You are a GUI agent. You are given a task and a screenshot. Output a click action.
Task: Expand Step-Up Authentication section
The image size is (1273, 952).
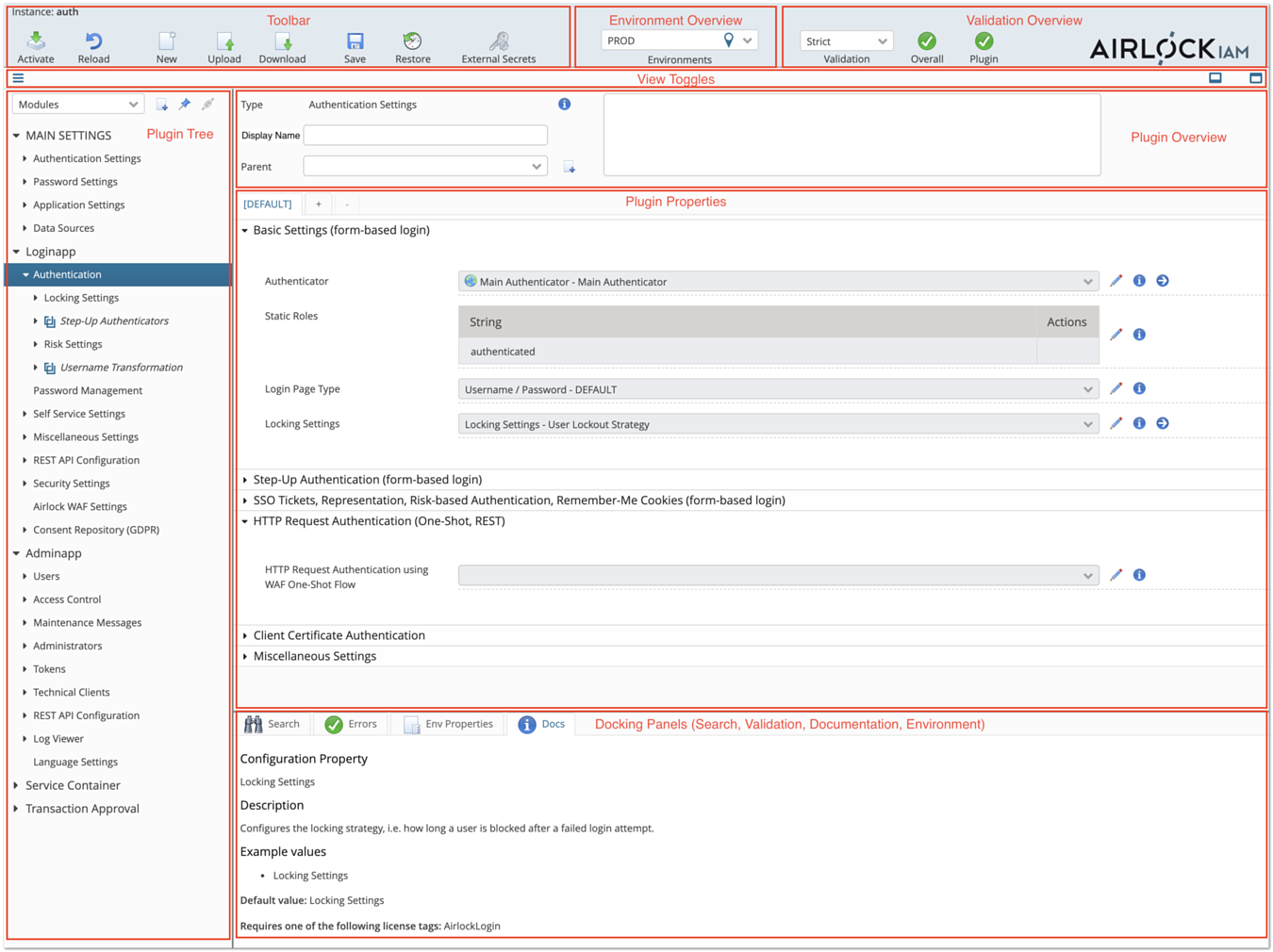click(367, 480)
